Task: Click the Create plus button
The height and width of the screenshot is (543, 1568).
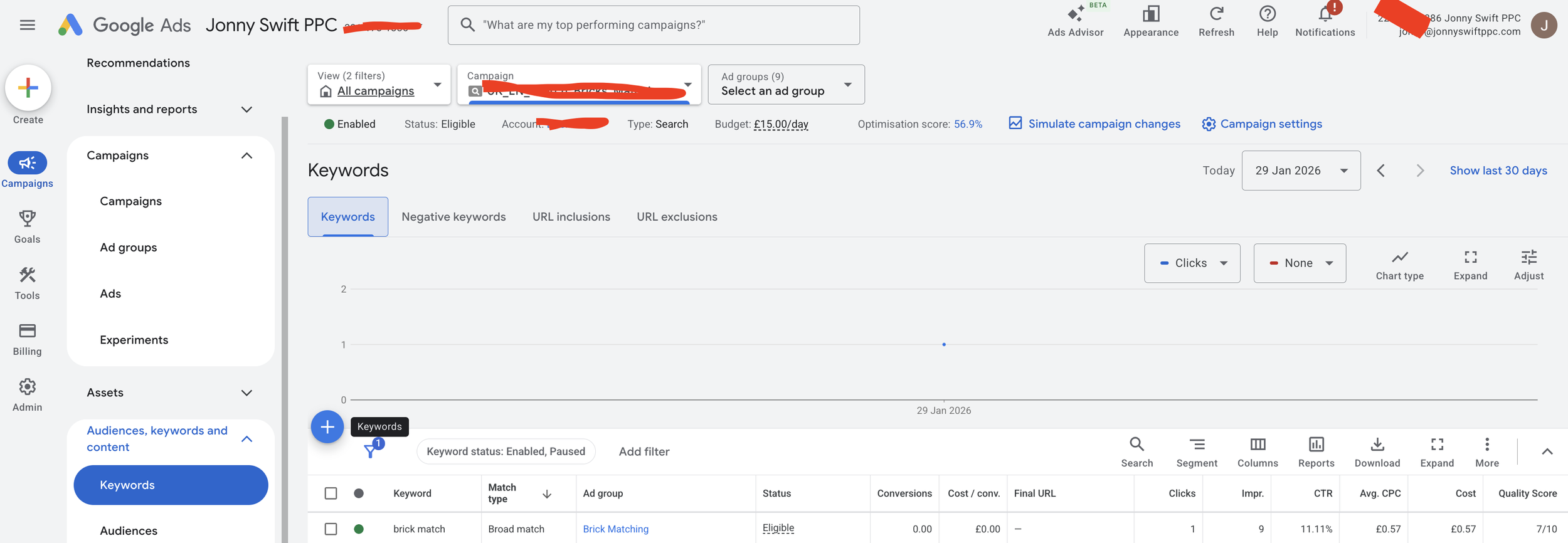Action: 28,88
